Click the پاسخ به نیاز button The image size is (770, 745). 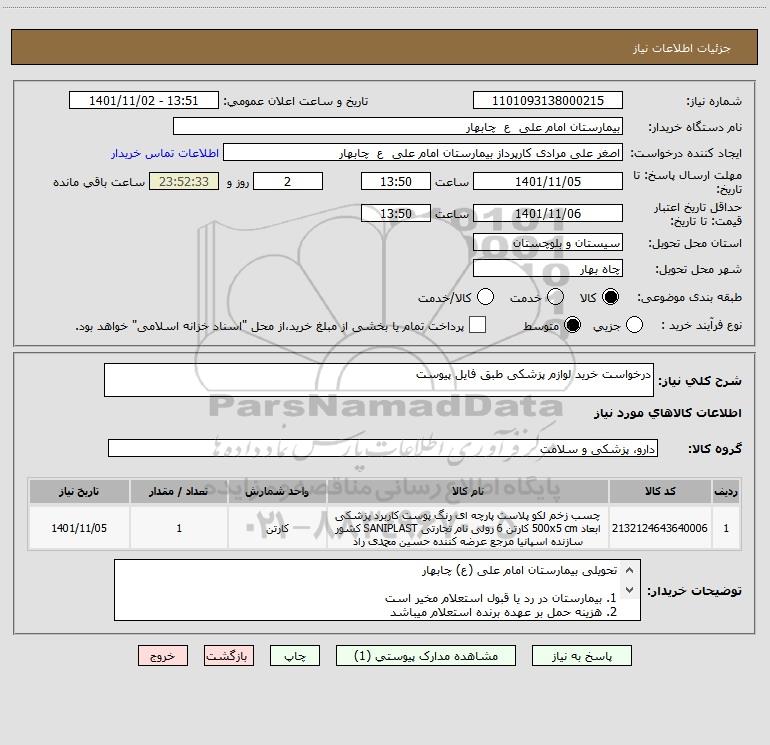pyautogui.click(x=582, y=656)
